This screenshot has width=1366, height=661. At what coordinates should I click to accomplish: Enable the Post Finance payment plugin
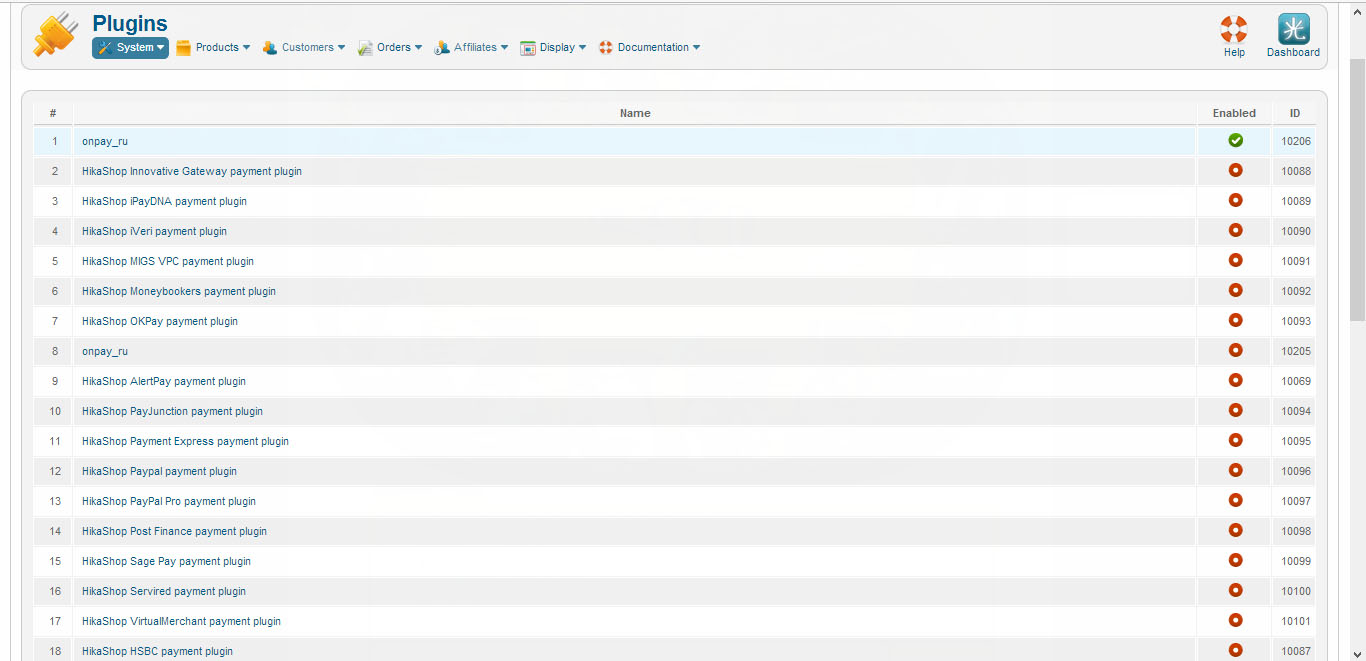(1235, 530)
